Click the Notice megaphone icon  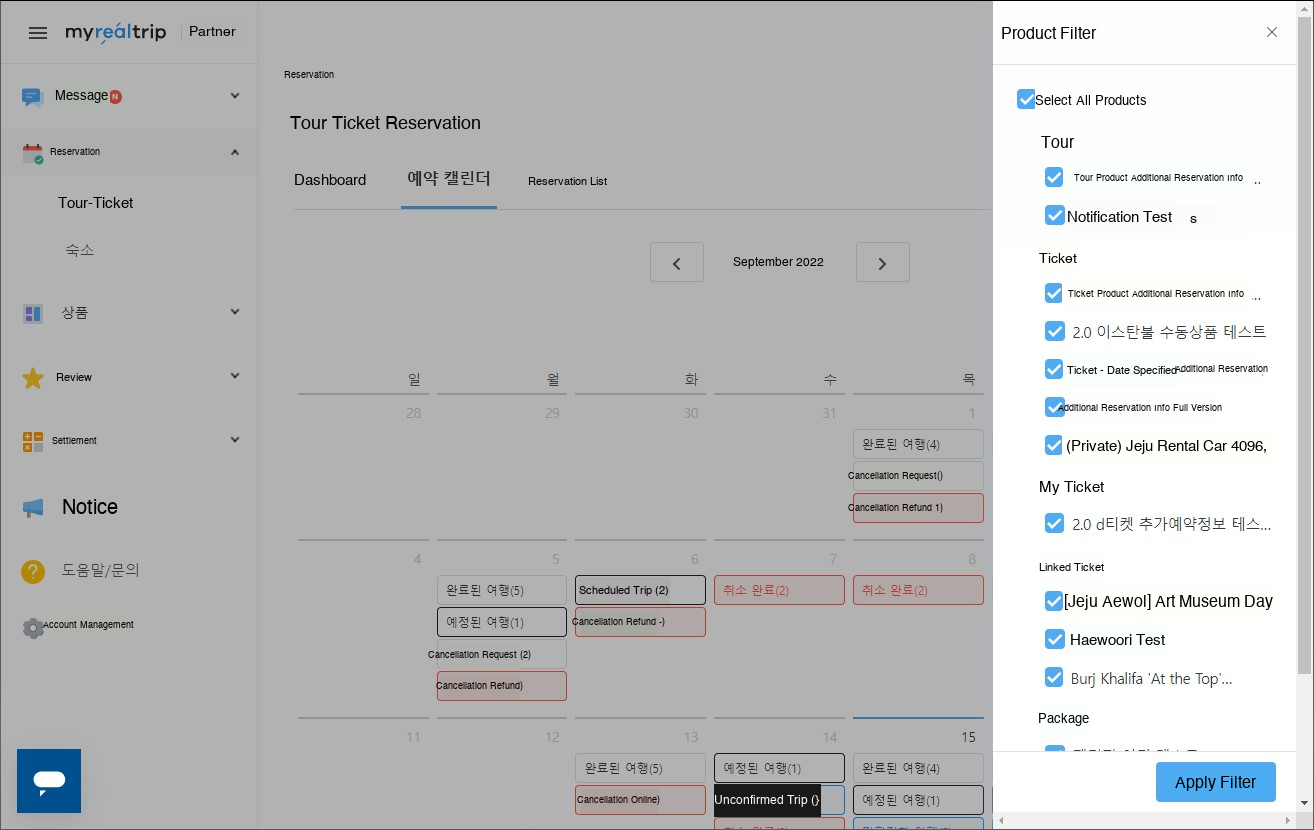(33, 508)
